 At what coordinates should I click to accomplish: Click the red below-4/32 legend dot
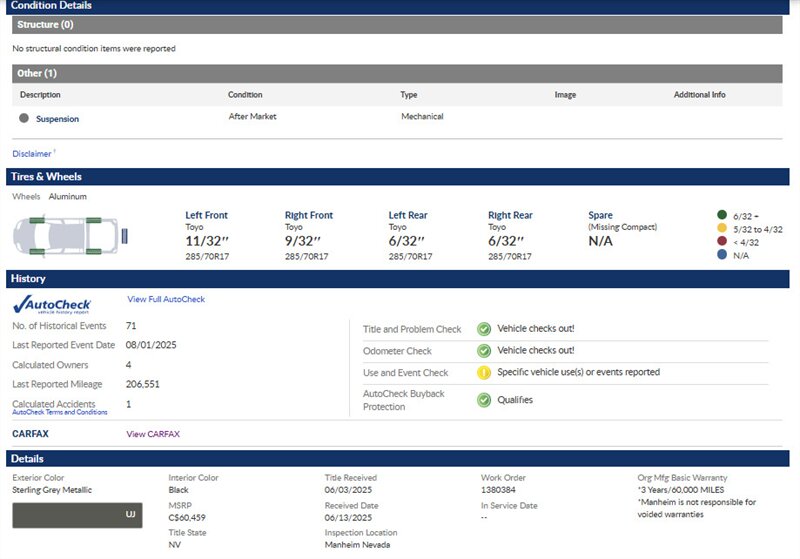[x=721, y=242]
